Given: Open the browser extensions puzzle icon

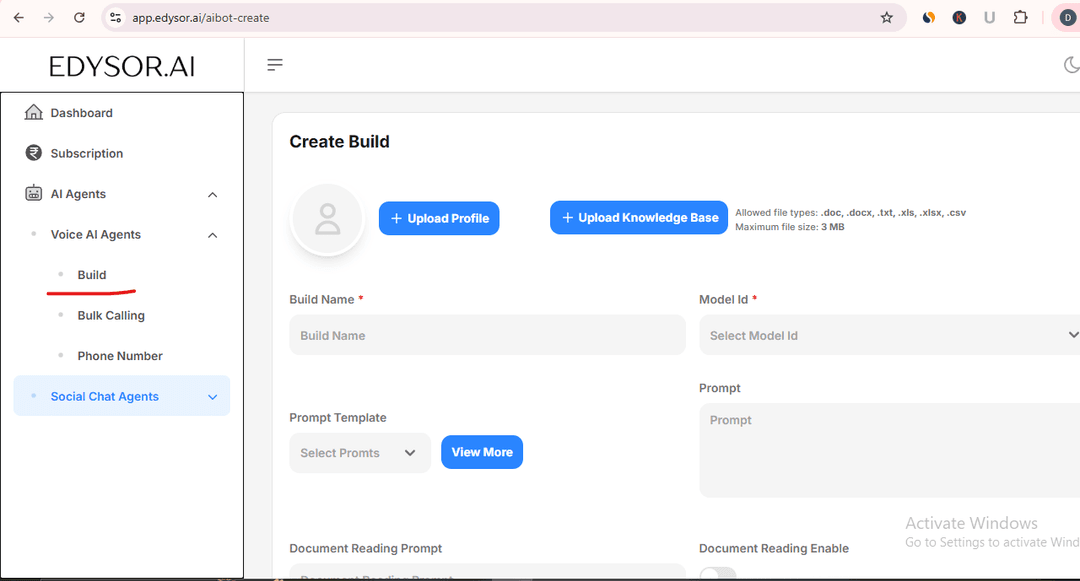Looking at the screenshot, I should click(x=1021, y=17).
